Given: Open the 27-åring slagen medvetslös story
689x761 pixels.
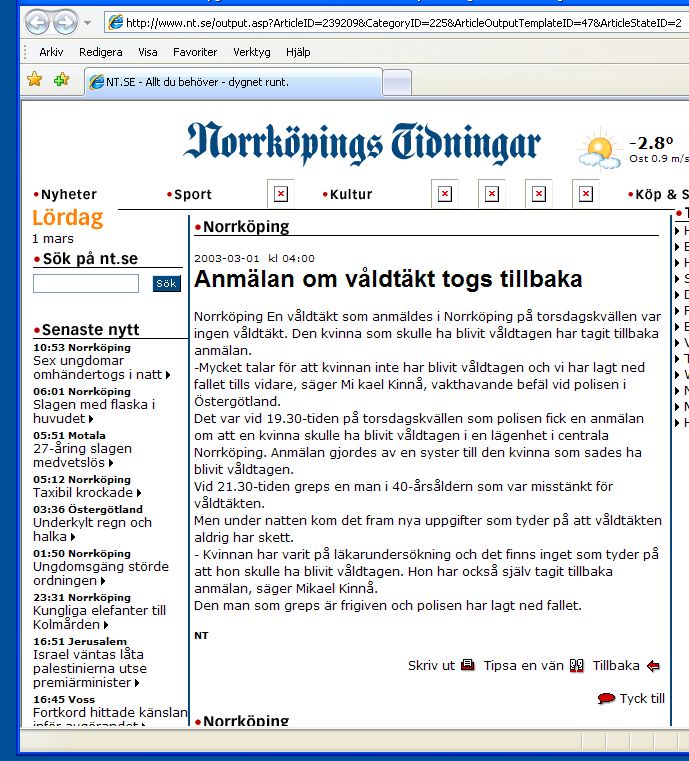Looking at the screenshot, I should [82, 455].
